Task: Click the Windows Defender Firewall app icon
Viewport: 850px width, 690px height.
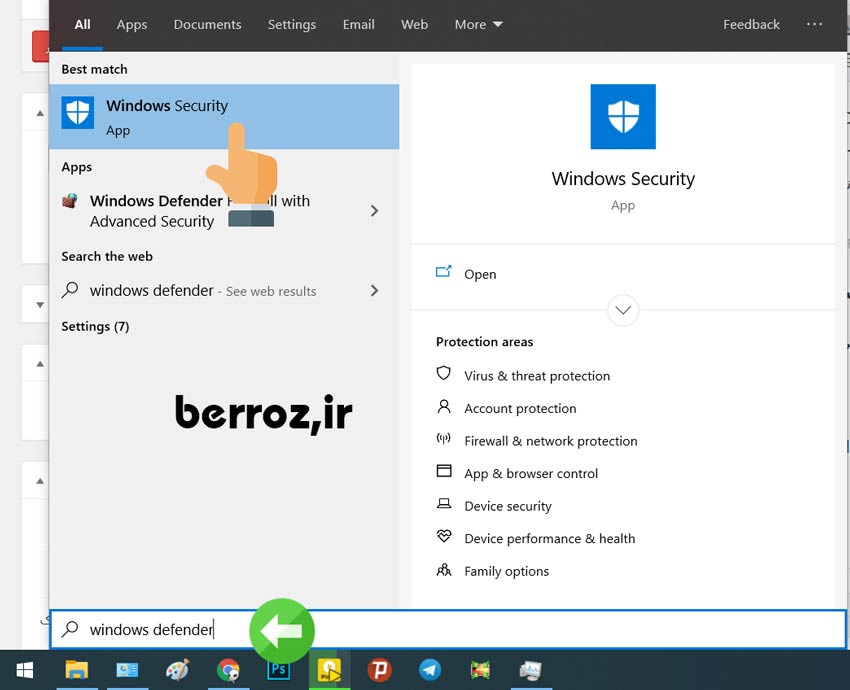Action: tap(70, 201)
